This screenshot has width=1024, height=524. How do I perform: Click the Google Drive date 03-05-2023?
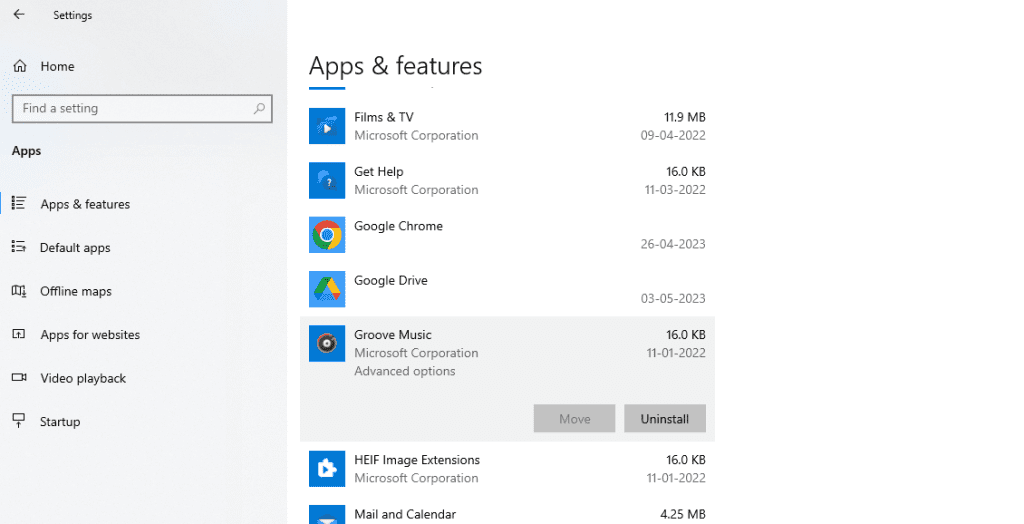click(673, 298)
